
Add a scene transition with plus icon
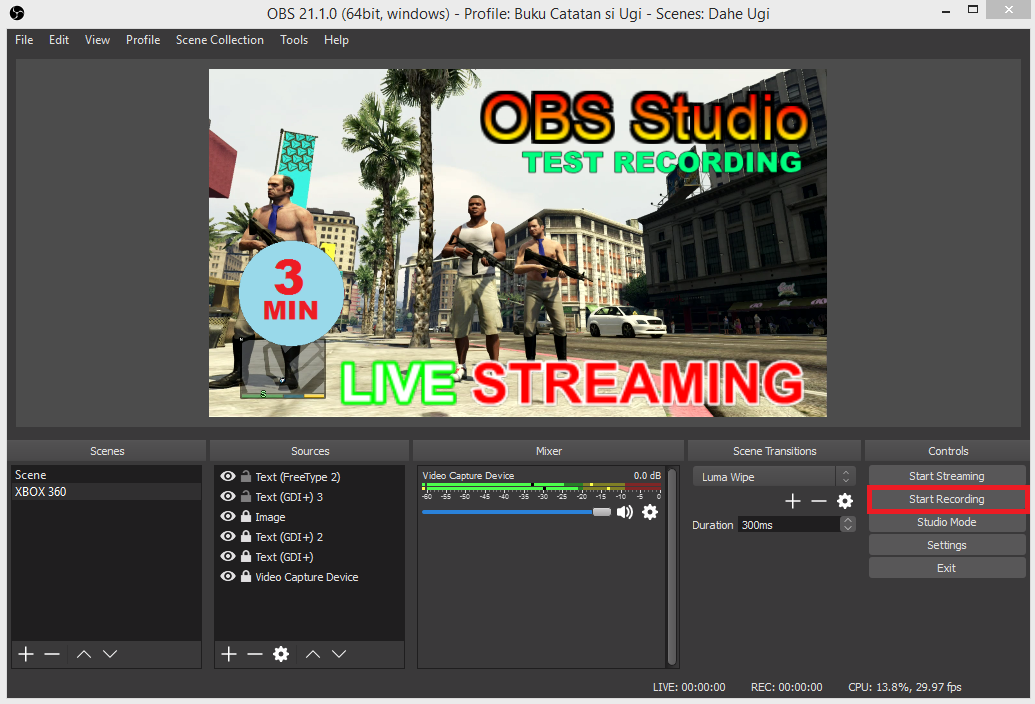pos(793,501)
